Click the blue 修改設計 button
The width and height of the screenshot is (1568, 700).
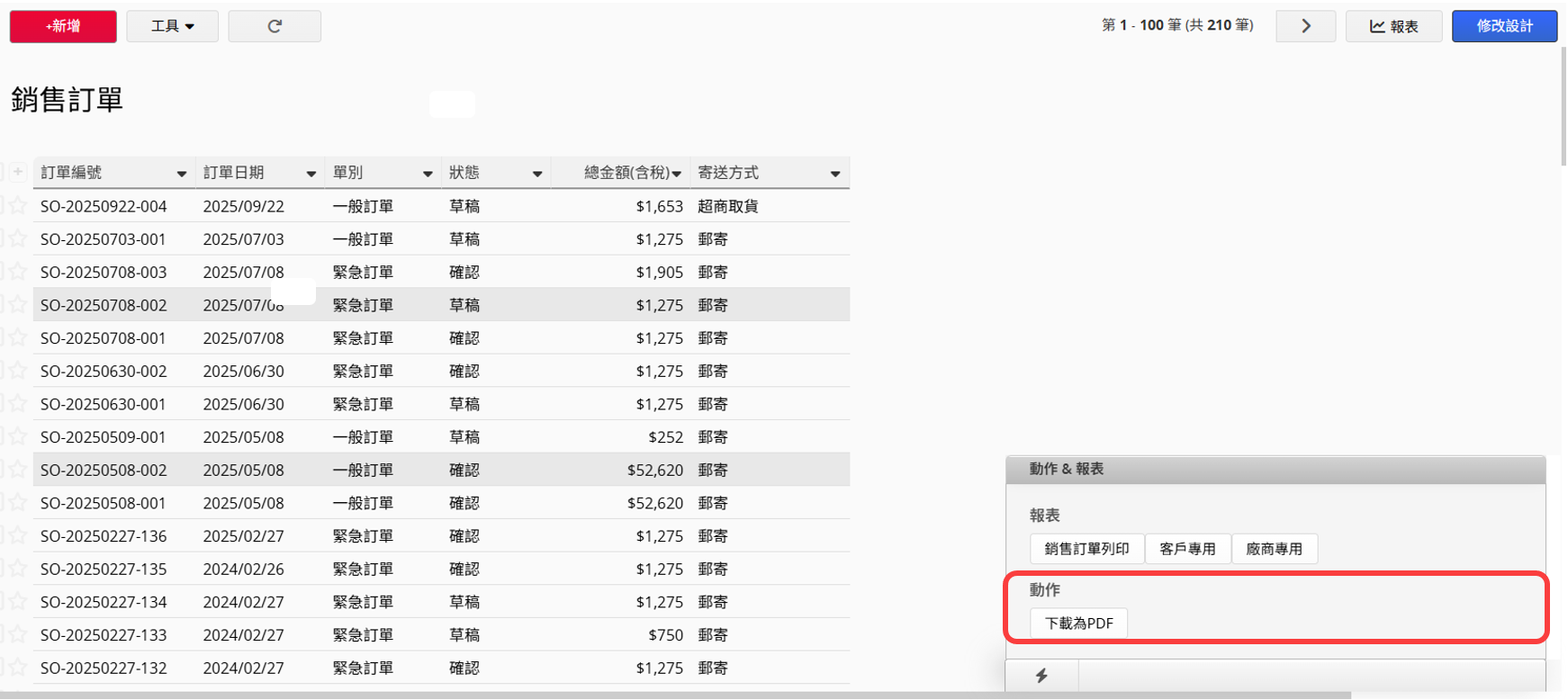1504,26
